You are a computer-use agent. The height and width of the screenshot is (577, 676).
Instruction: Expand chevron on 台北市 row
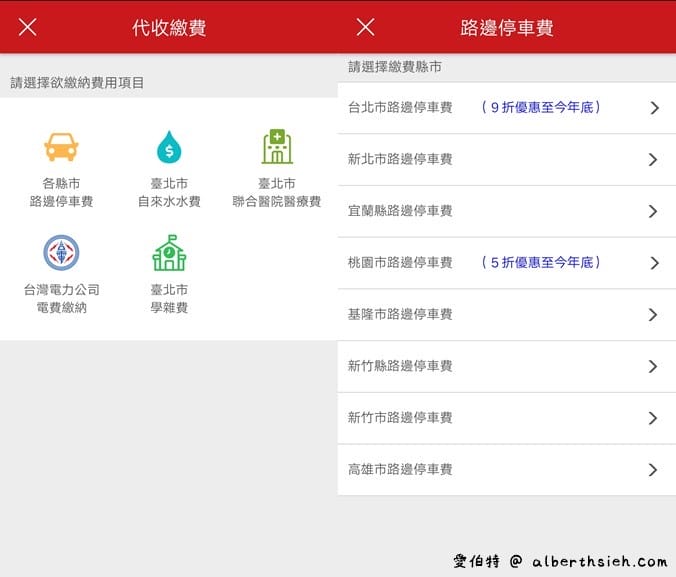[x=654, y=108]
